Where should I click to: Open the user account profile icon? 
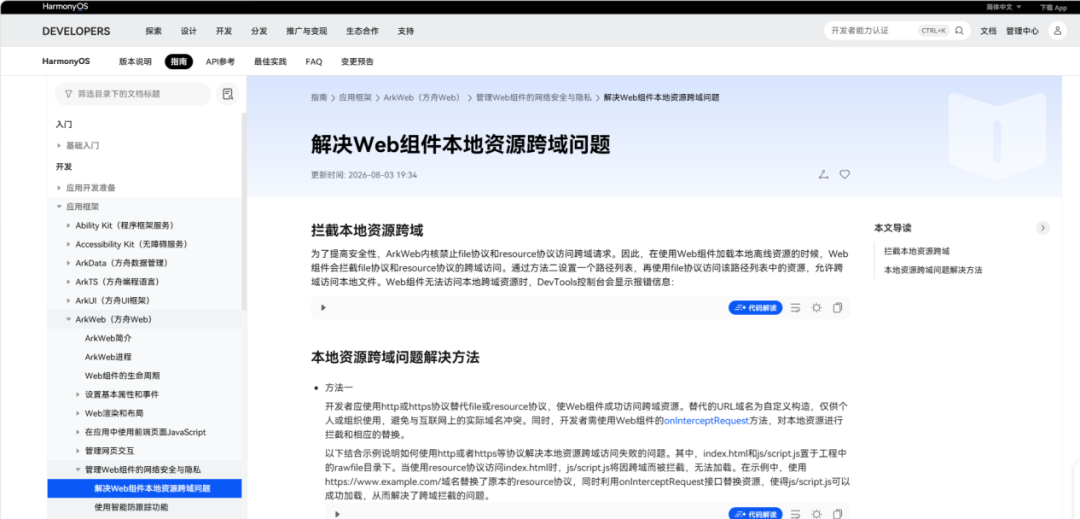point(1057,30)
